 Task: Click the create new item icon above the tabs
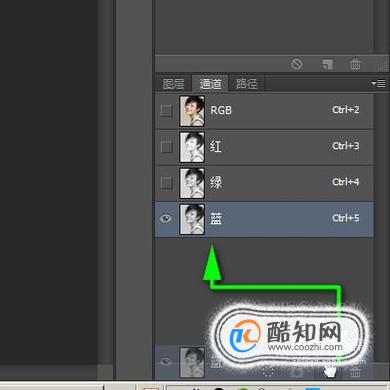(327, 64)
